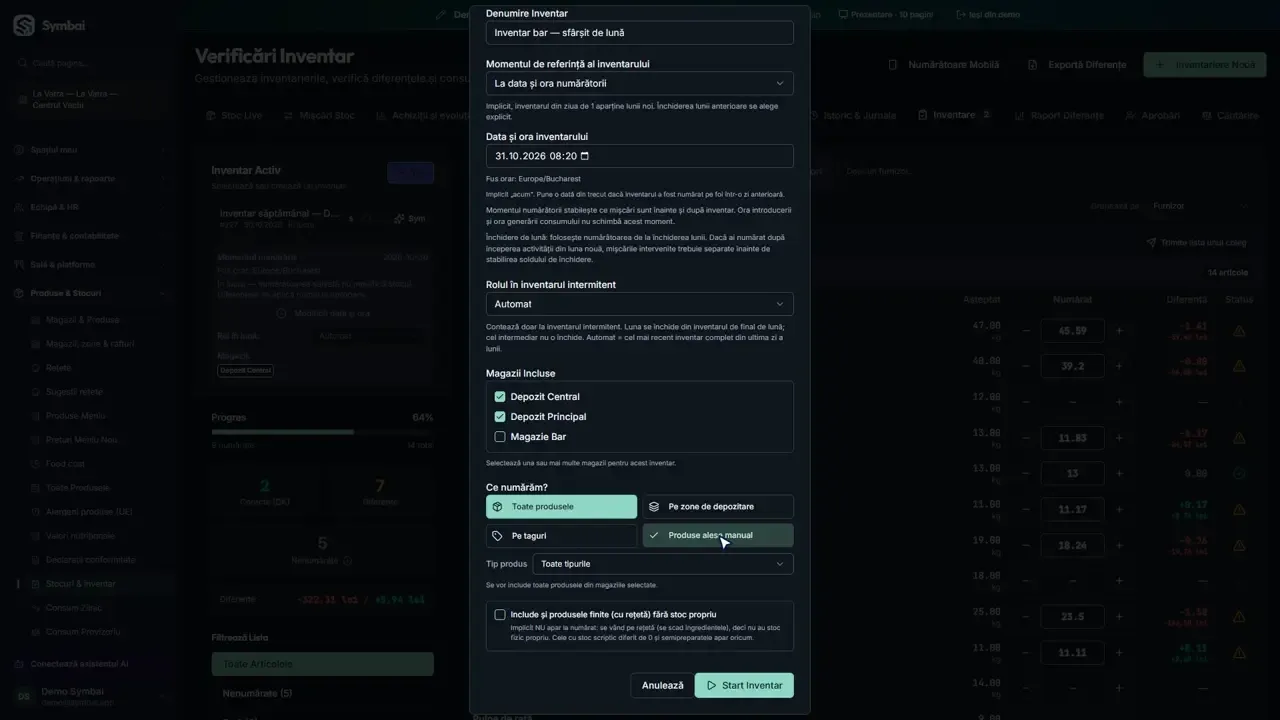
Task: Click the plus icon next to 45.59
Action: click(1119, 331)
